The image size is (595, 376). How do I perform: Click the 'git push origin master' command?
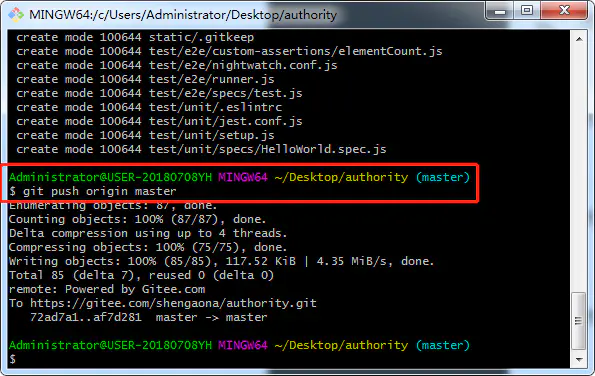pyautogui.click(x=99, y=191)
